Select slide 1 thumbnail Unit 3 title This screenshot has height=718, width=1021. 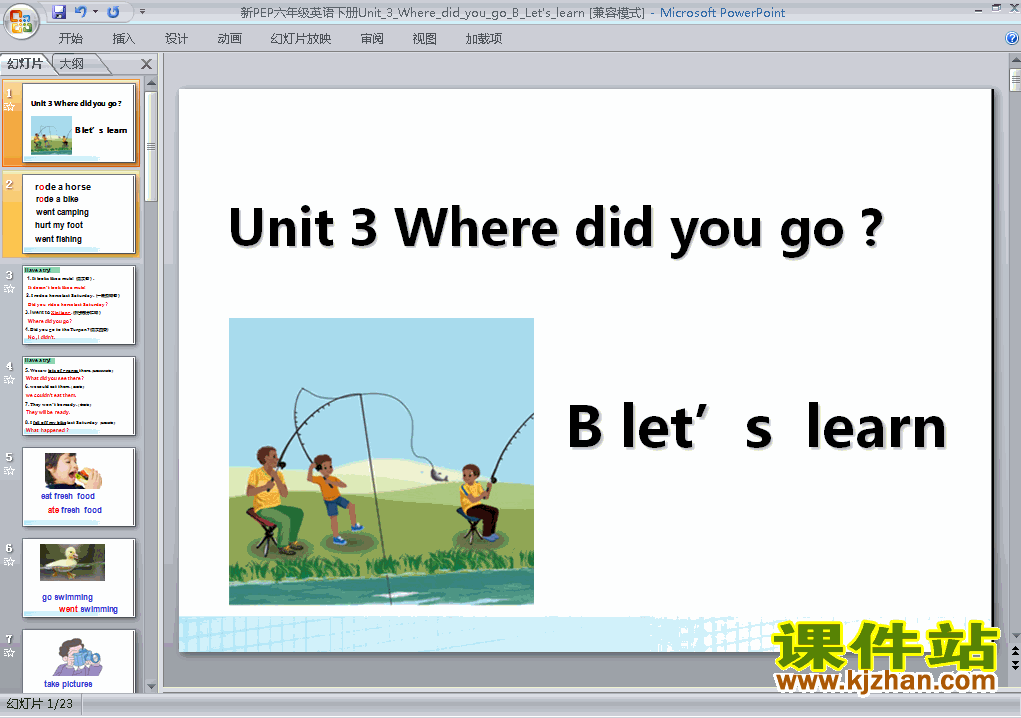tap(78, 122)
